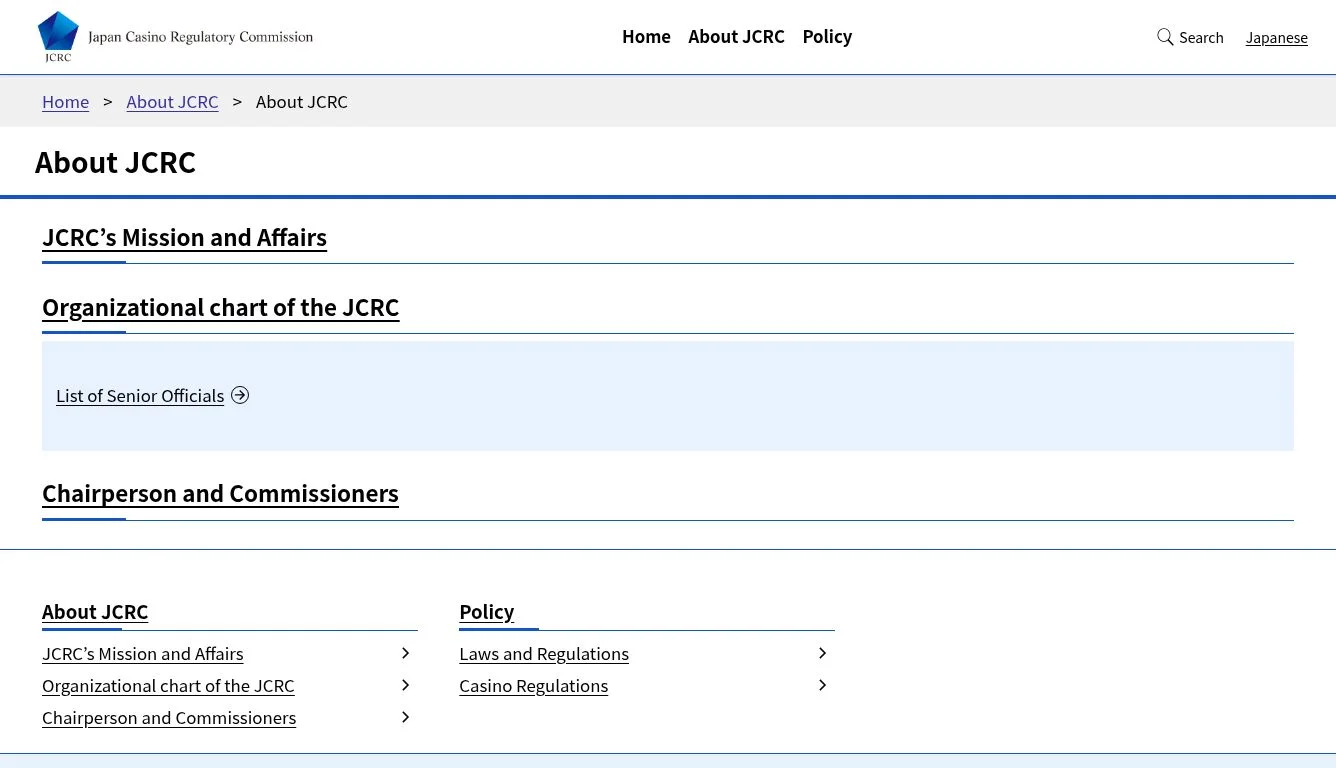Screen dimensions: 1336x768
Task: Open JCRC's Mission and Affairs section heading
Action: click(184, 237)
